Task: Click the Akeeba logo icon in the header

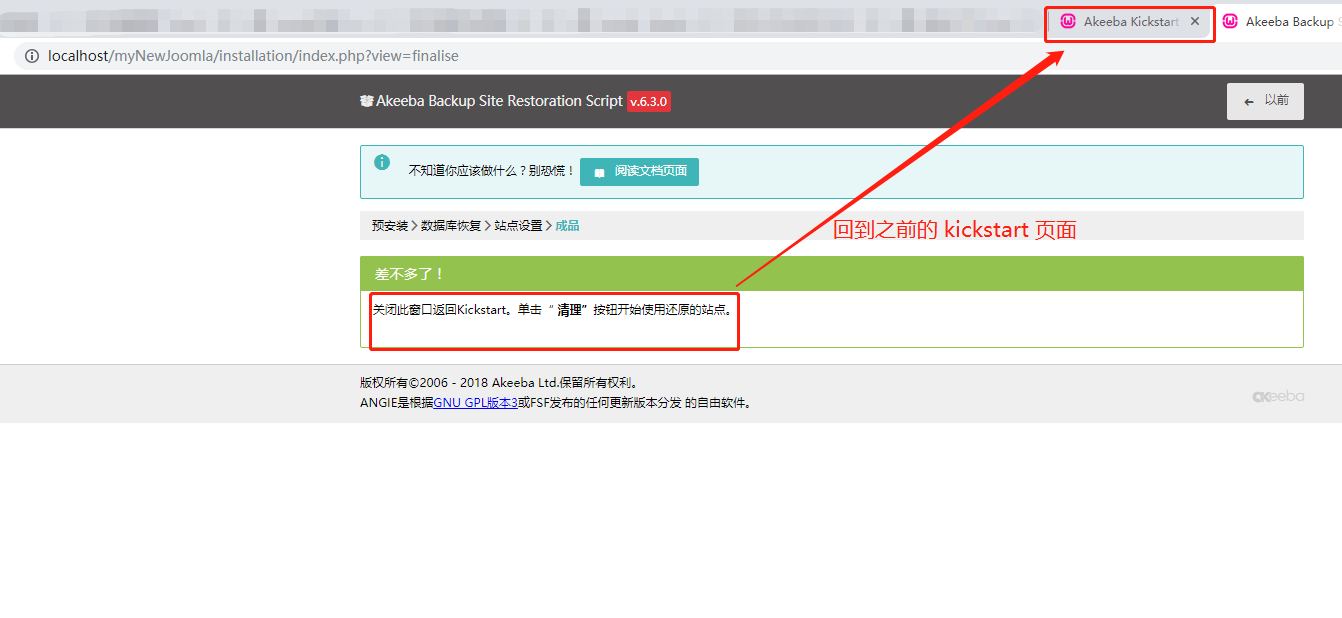Action: click(367, 101)
